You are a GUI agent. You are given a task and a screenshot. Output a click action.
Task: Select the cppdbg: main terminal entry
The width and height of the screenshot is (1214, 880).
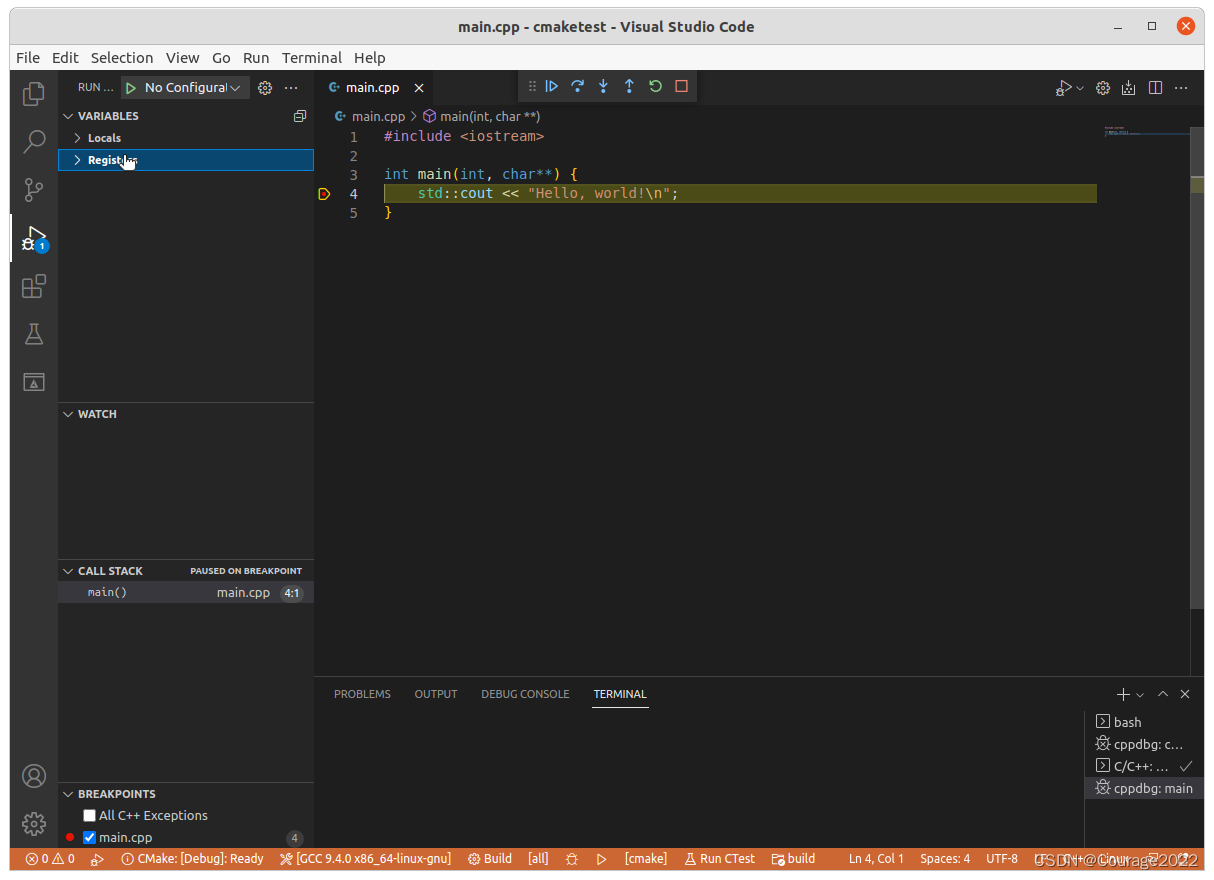(x=1143, y=788)
